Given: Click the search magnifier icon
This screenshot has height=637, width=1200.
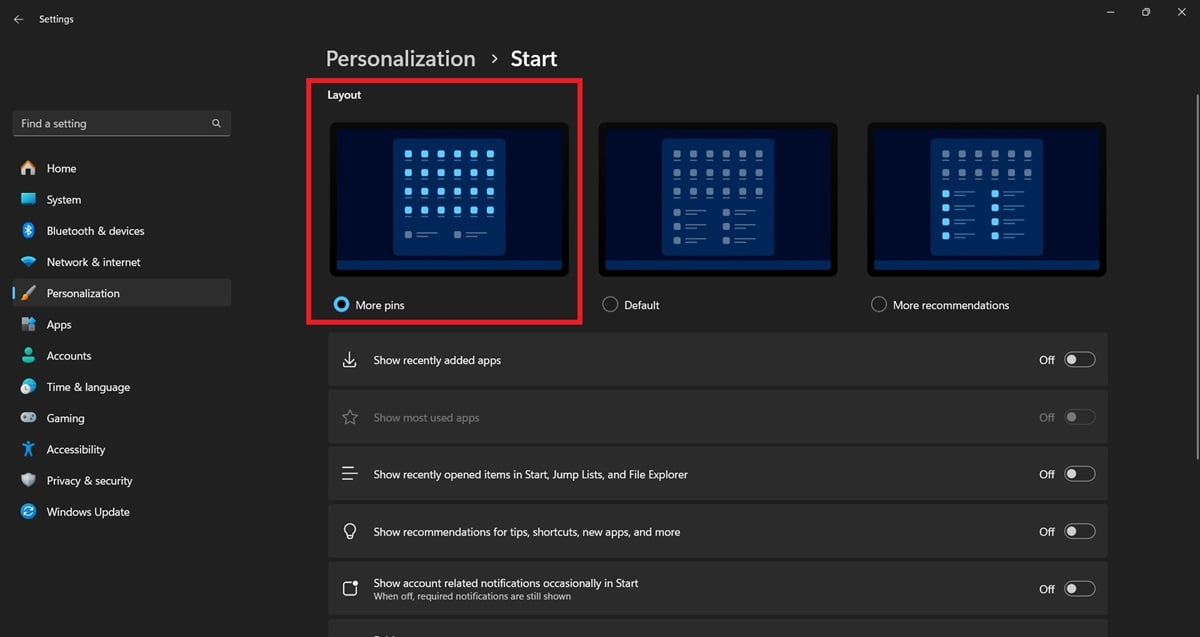Looking at the screenshot, I should [x=216, y=123].
